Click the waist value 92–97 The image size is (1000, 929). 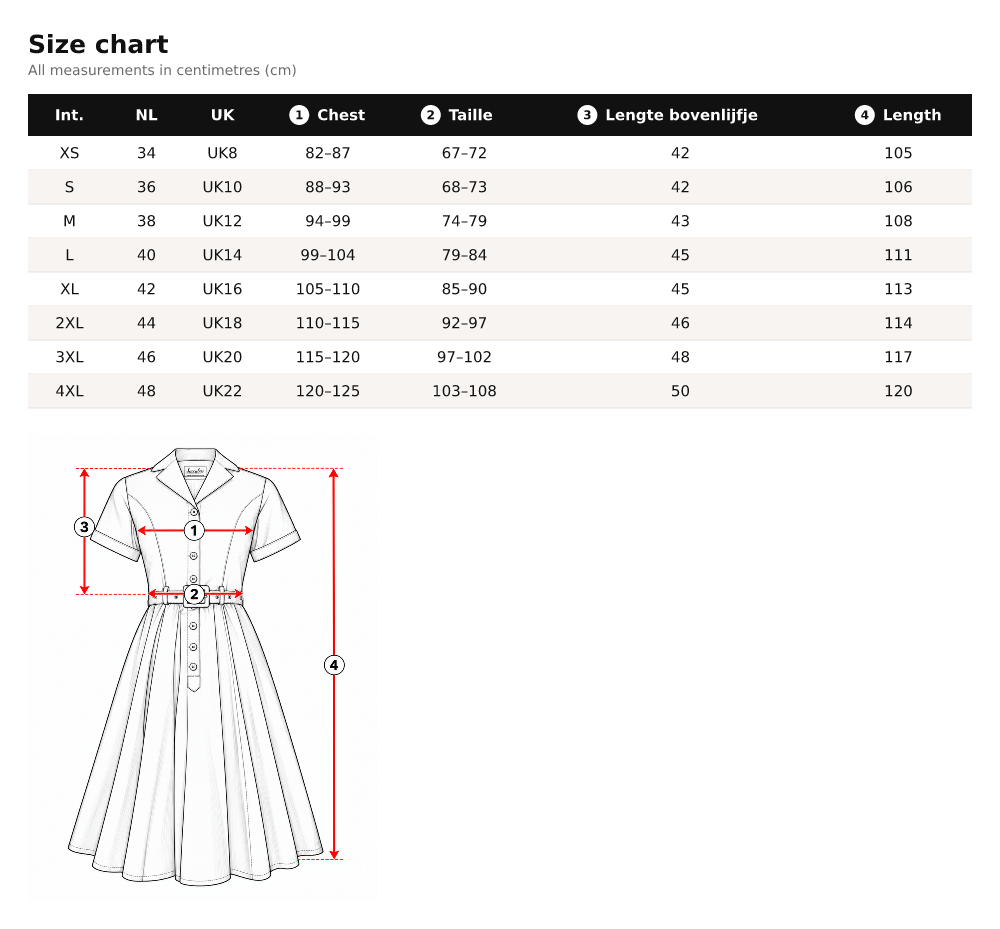(464, 323)
